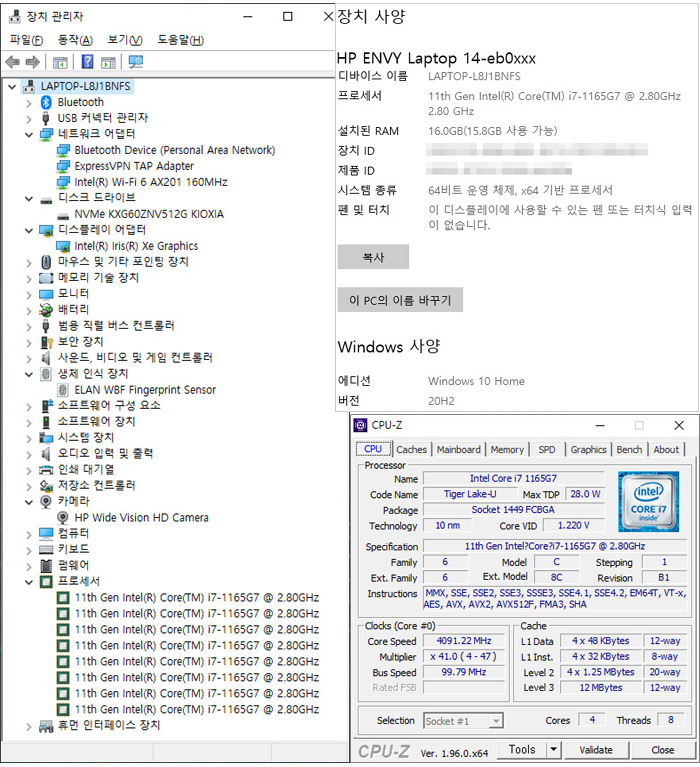This screenshot has width=700, height=767.
Task: Open the 파일(F) menu
Action: click(26, 40)
